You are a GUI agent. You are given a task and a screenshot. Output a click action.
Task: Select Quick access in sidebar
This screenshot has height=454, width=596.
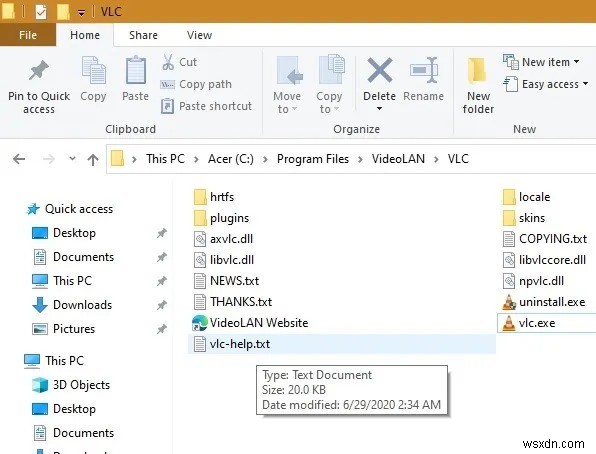[x=70, y=209]
